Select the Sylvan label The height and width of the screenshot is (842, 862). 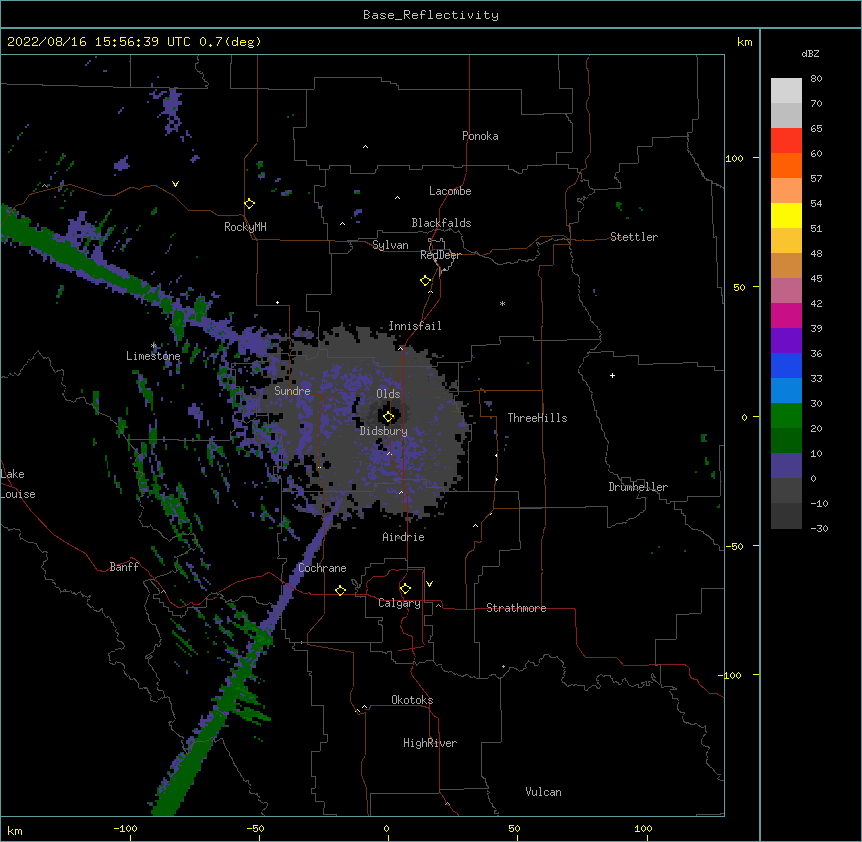point(390,245)
